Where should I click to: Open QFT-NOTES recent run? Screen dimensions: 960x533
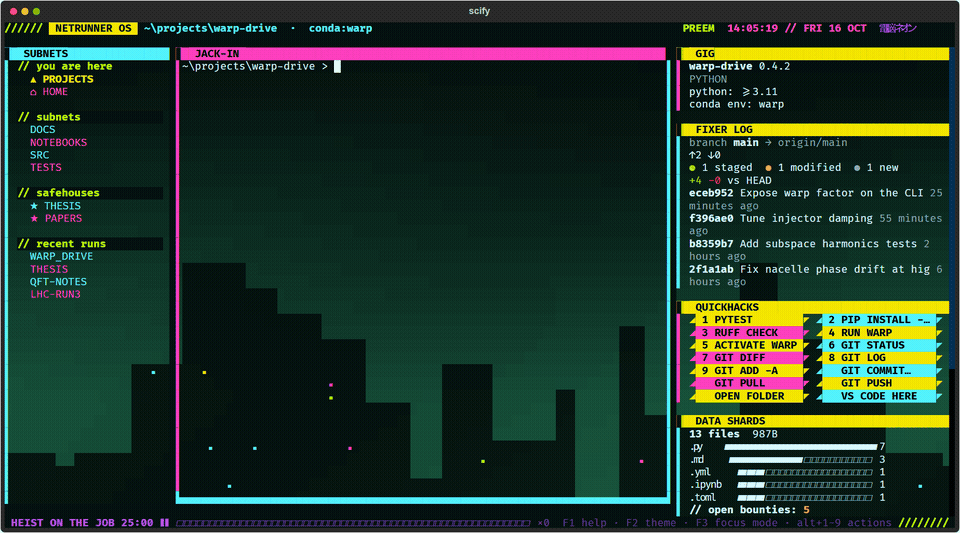point(58,281)
